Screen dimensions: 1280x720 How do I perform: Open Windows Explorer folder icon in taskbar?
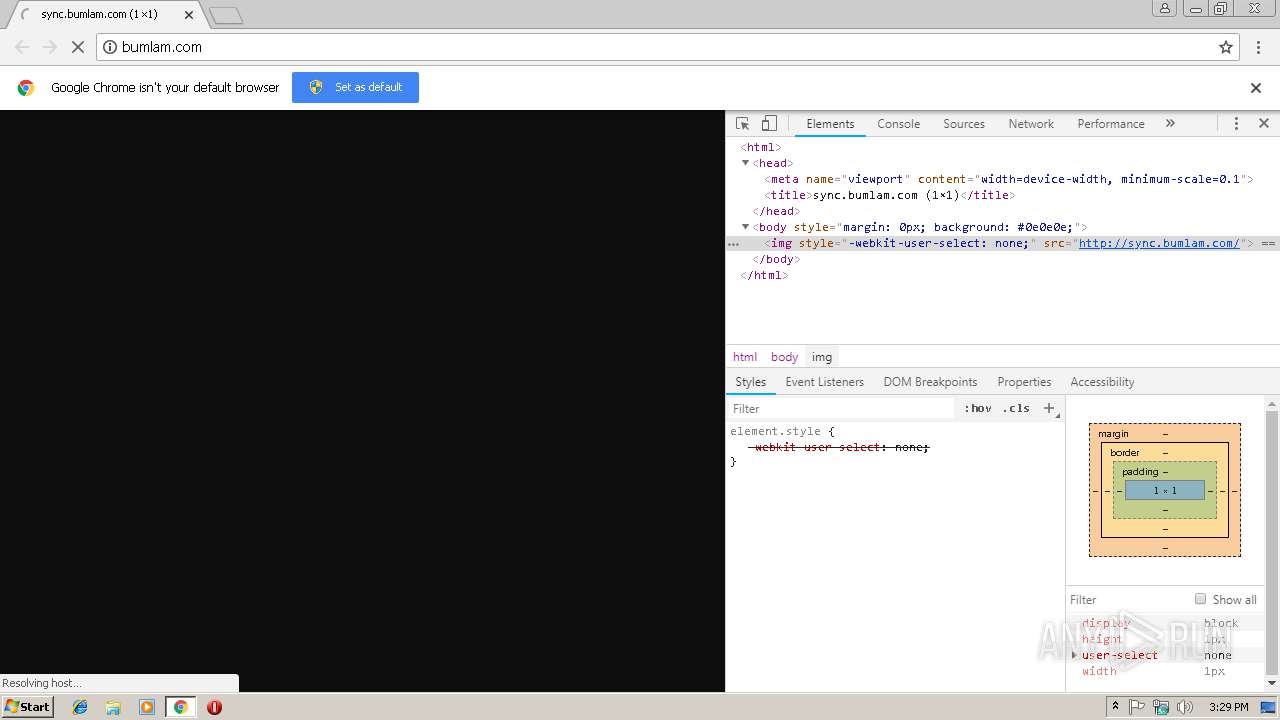click(x=113, y=707)
